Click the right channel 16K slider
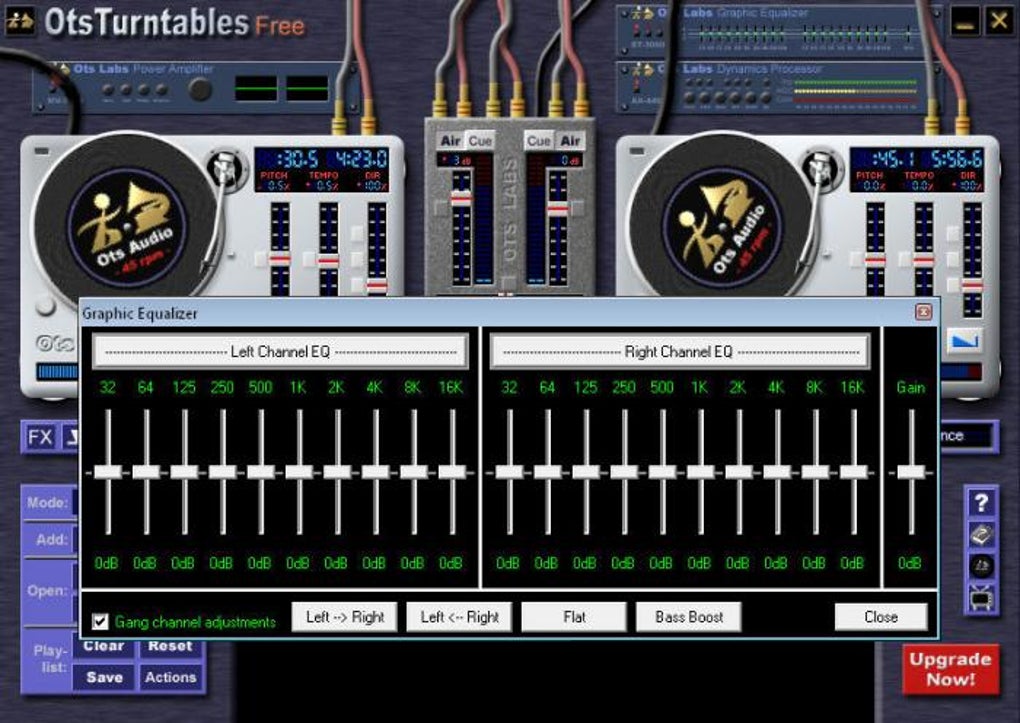The image size is (1020, 723). point(853,472)
